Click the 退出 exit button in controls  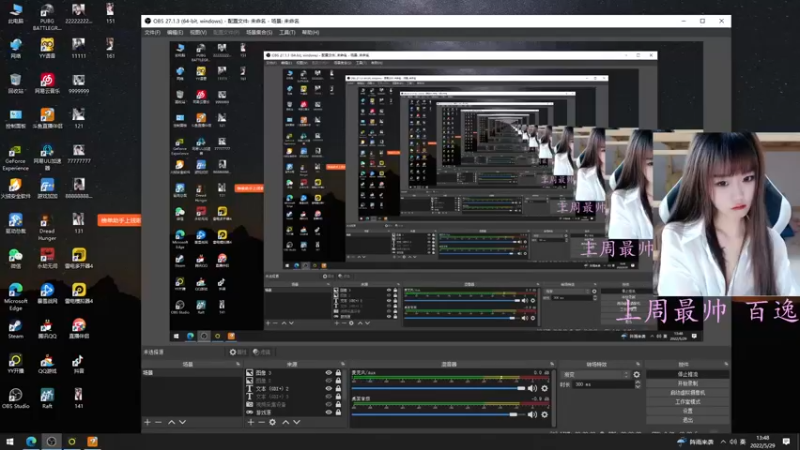click(x=687, y=420)
